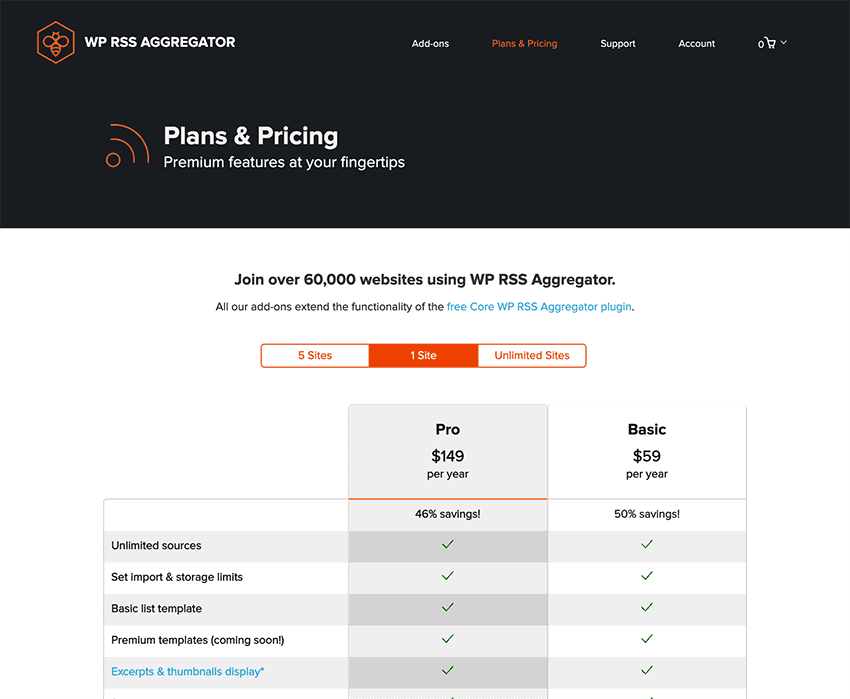
Task: Click Pro checkmark for Excerpts & thumbnails display
Action: pyautogui.click(x=447, y=670)
